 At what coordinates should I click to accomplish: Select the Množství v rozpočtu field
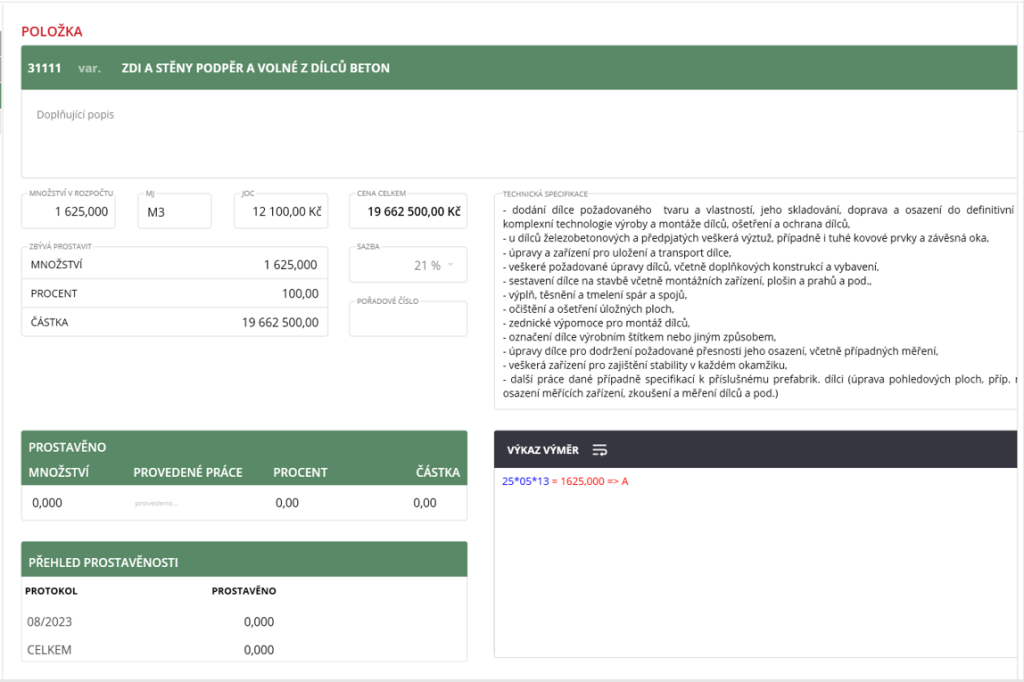pyautogui.click(x=69, y=212)
